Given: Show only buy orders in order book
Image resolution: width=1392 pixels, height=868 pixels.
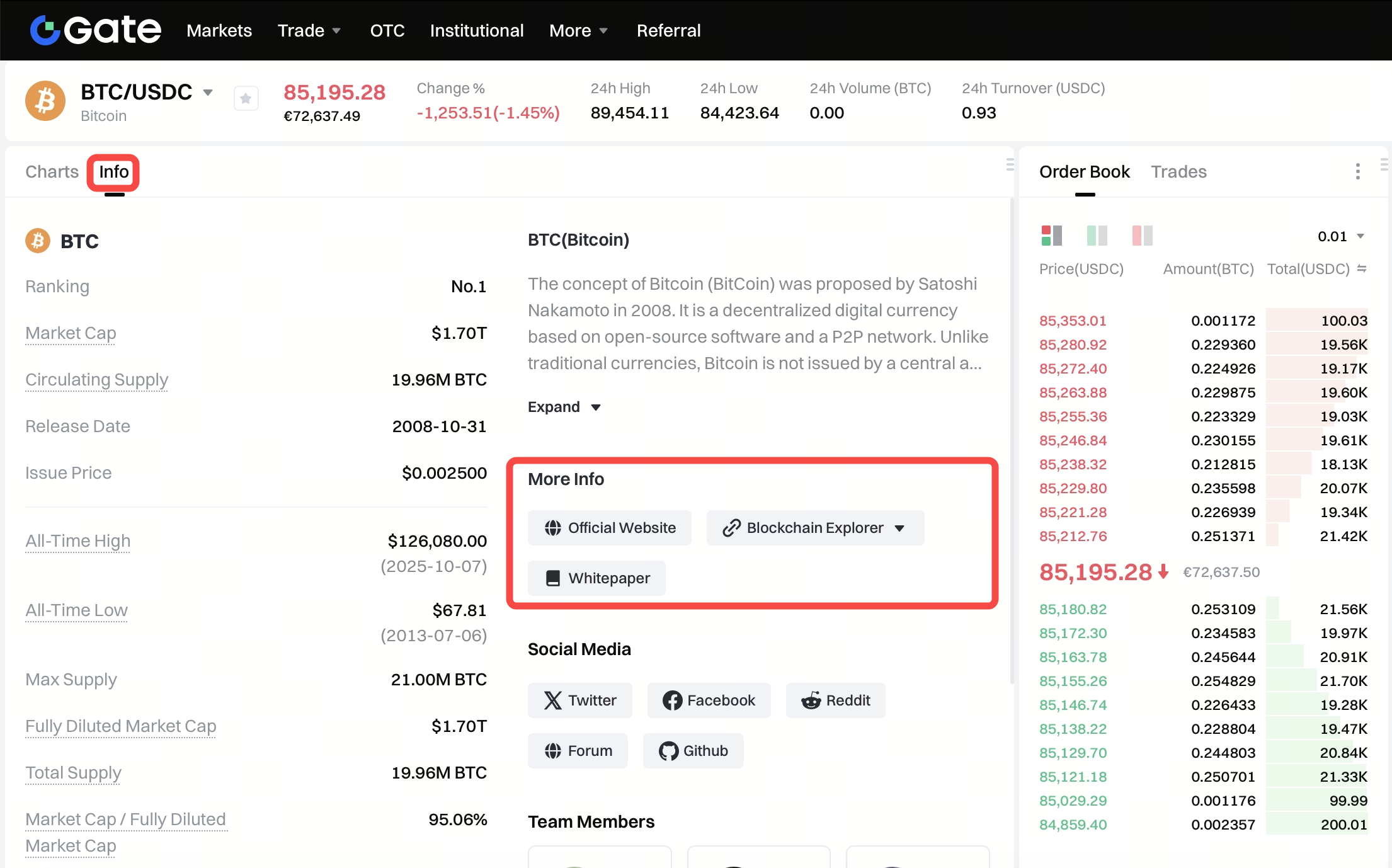Looking at the screenshot, I should pos(1097,236).
